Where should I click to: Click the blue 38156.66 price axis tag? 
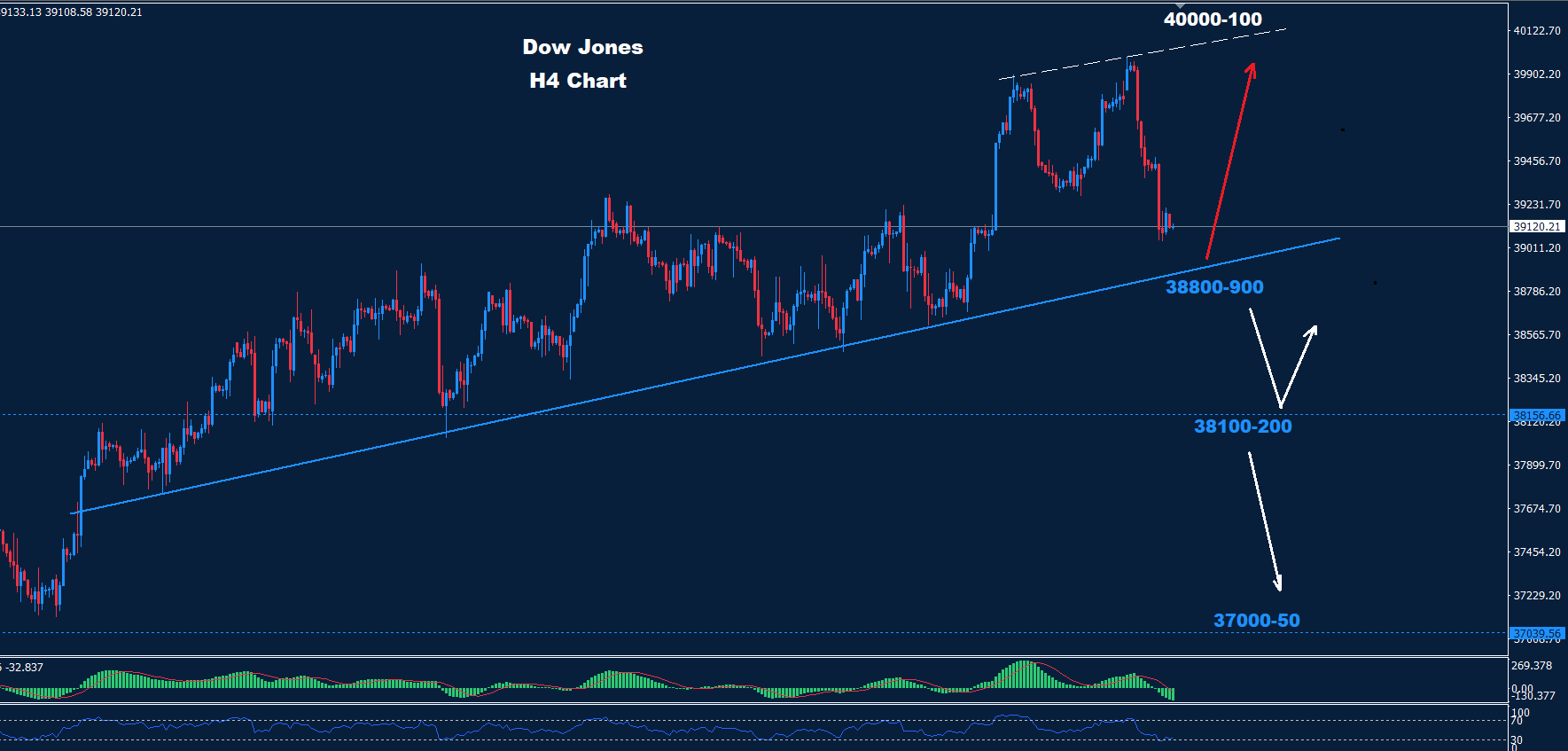[x=1536, y=415]
